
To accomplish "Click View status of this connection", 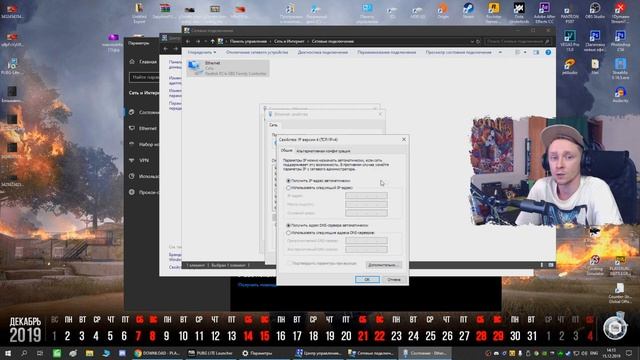I will [458, 52].
